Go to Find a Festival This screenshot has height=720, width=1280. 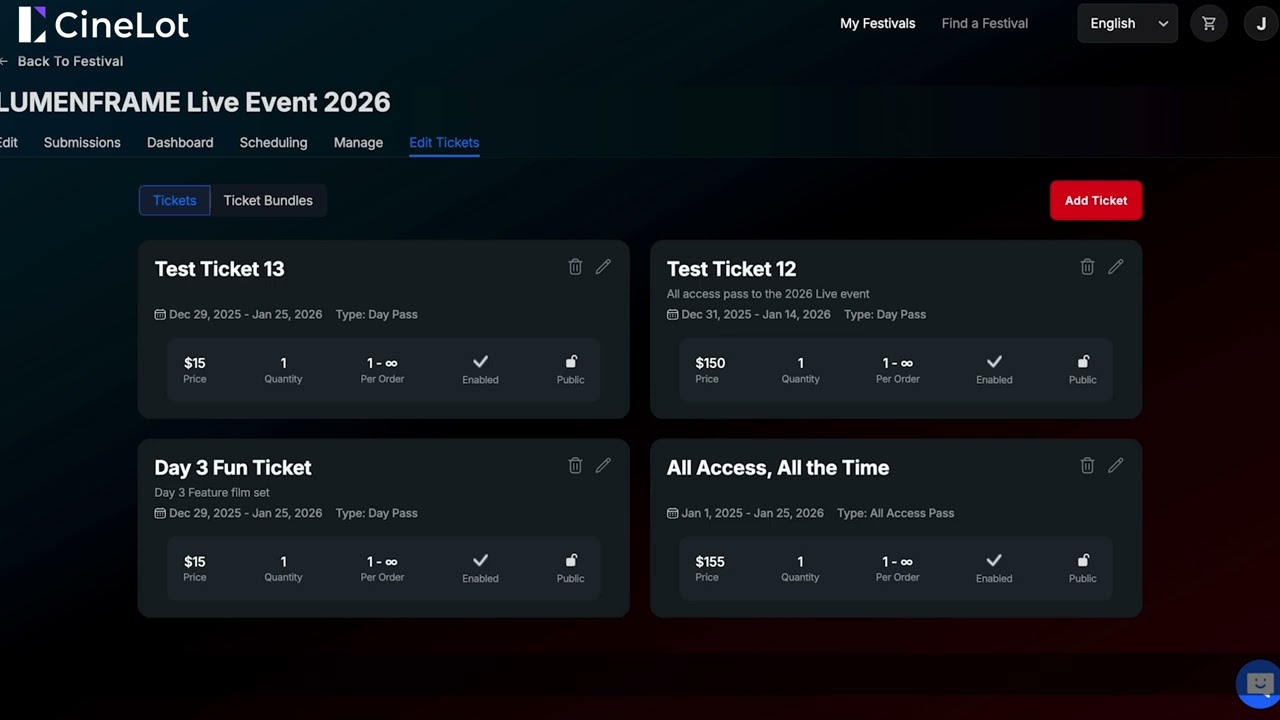pyautogui.click(x=984, y=23)
